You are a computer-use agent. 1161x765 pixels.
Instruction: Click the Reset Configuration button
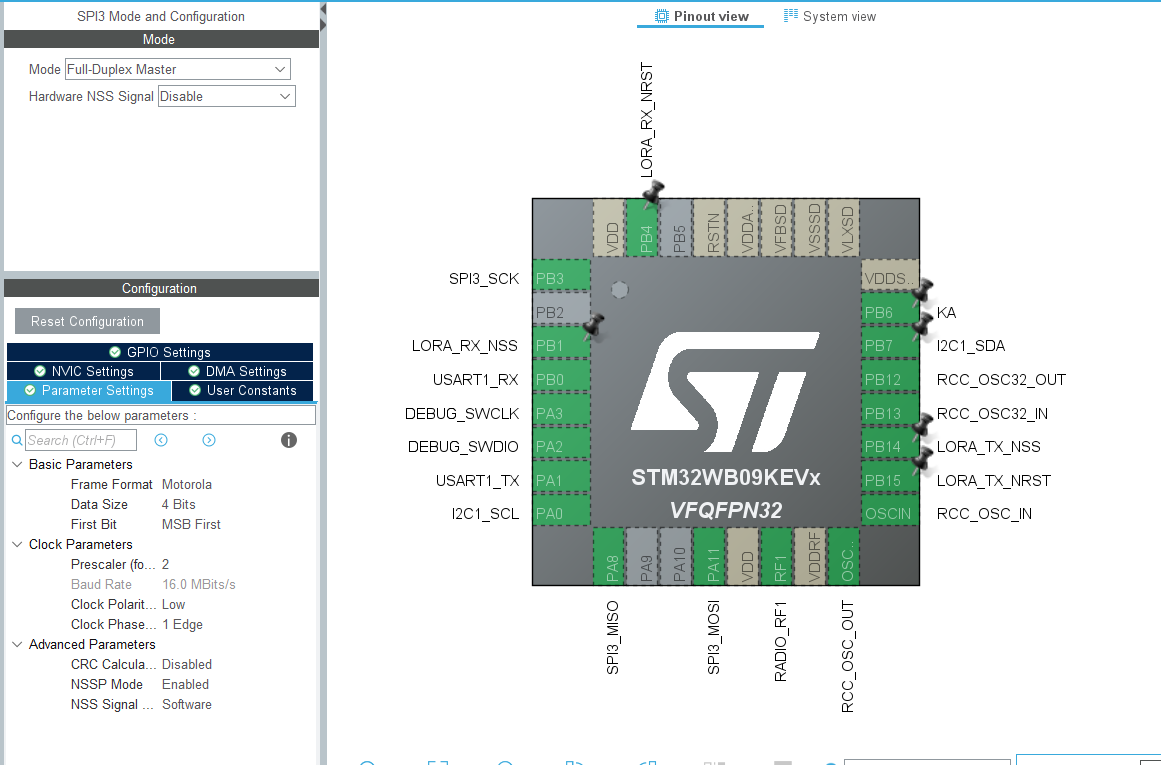[x=87, y=320]
